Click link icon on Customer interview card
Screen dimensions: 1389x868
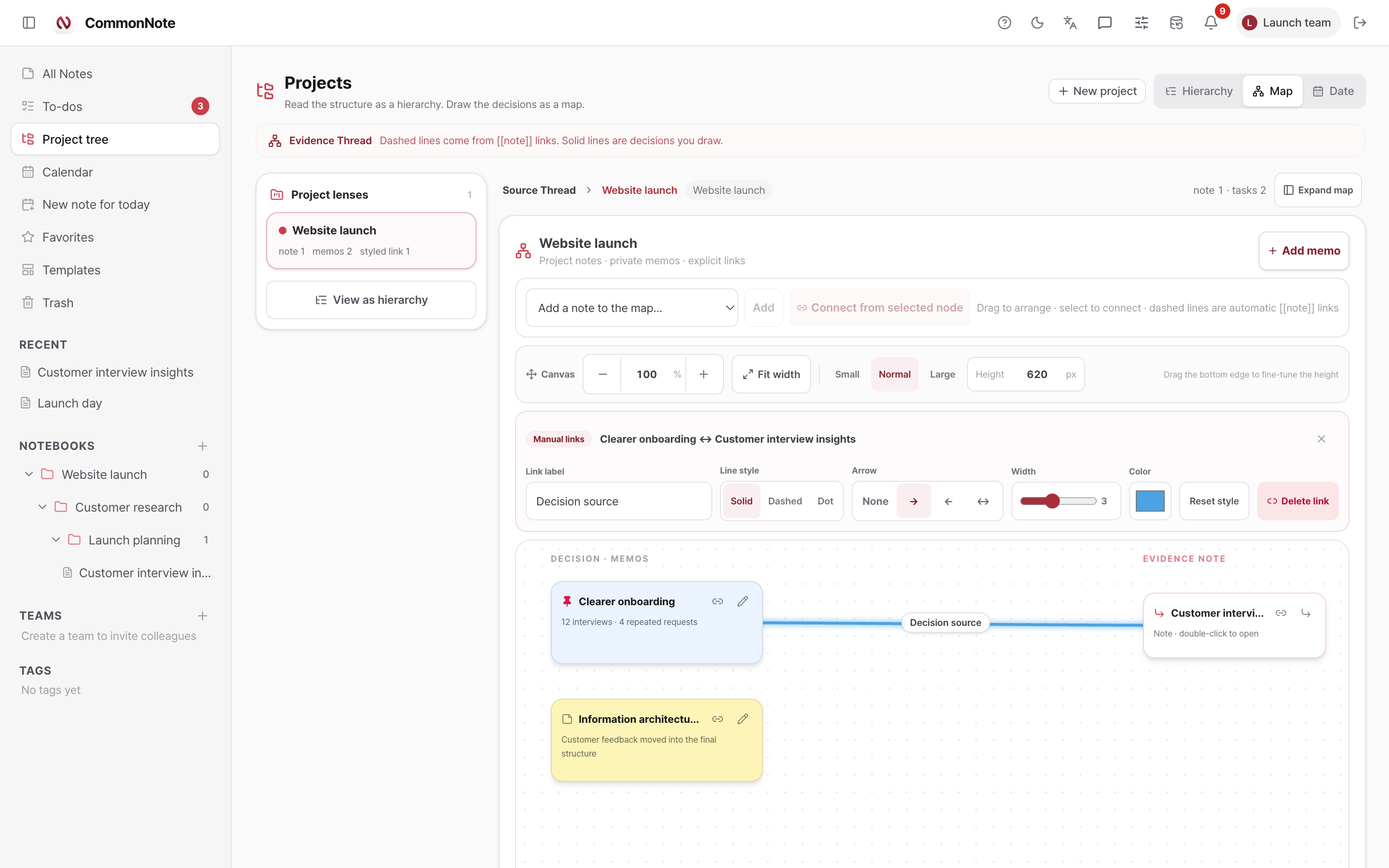(x=1281, y=613)
